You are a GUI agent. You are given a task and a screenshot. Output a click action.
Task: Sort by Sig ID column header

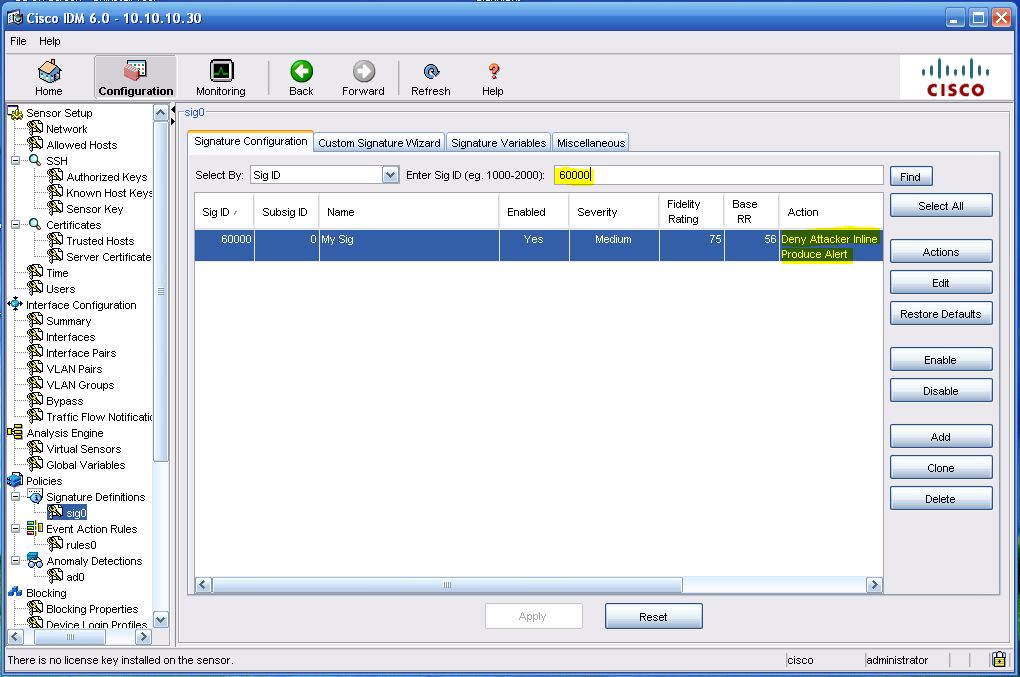(224, 212)
